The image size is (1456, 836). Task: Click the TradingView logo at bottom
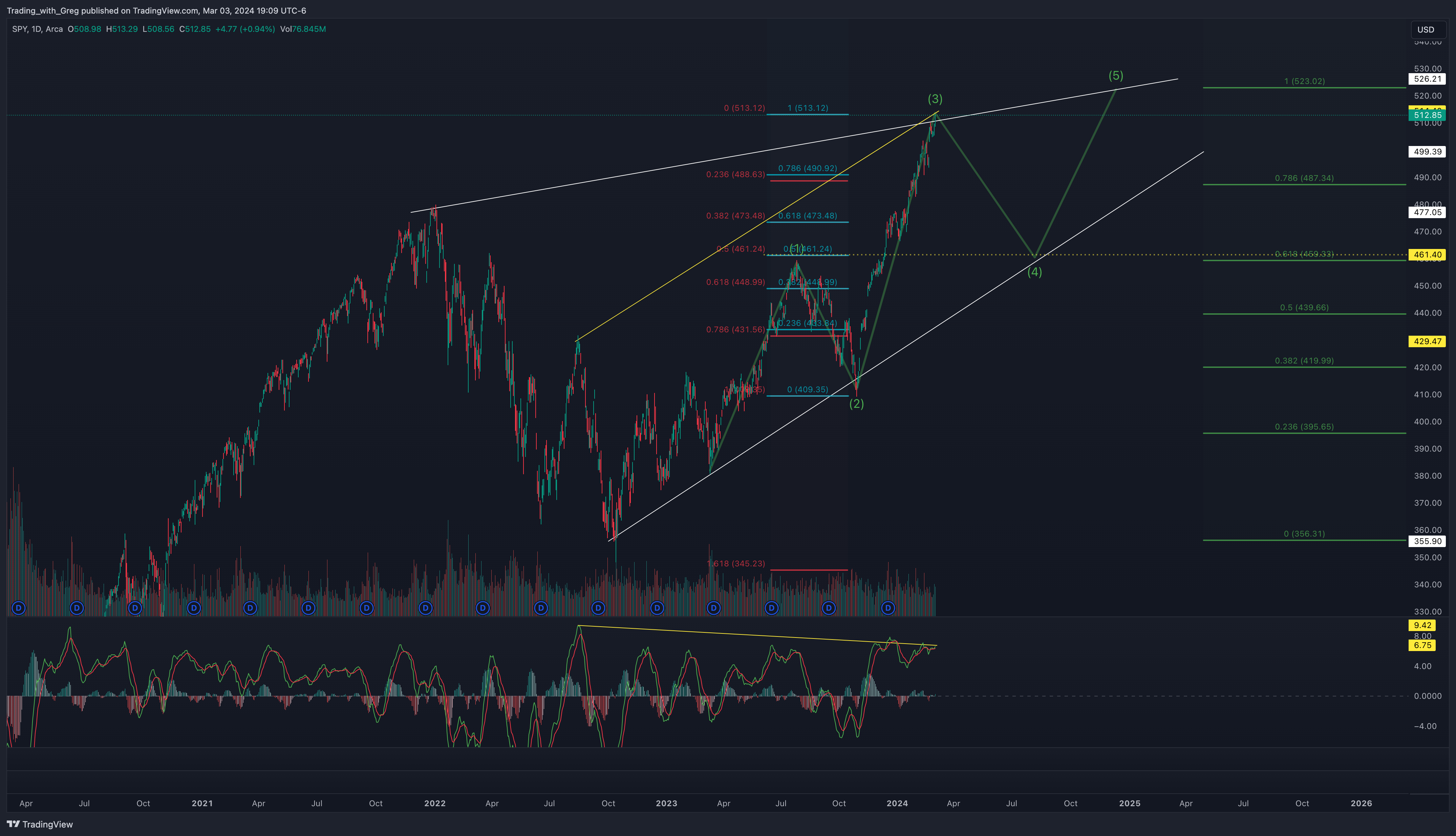[40, 824]
